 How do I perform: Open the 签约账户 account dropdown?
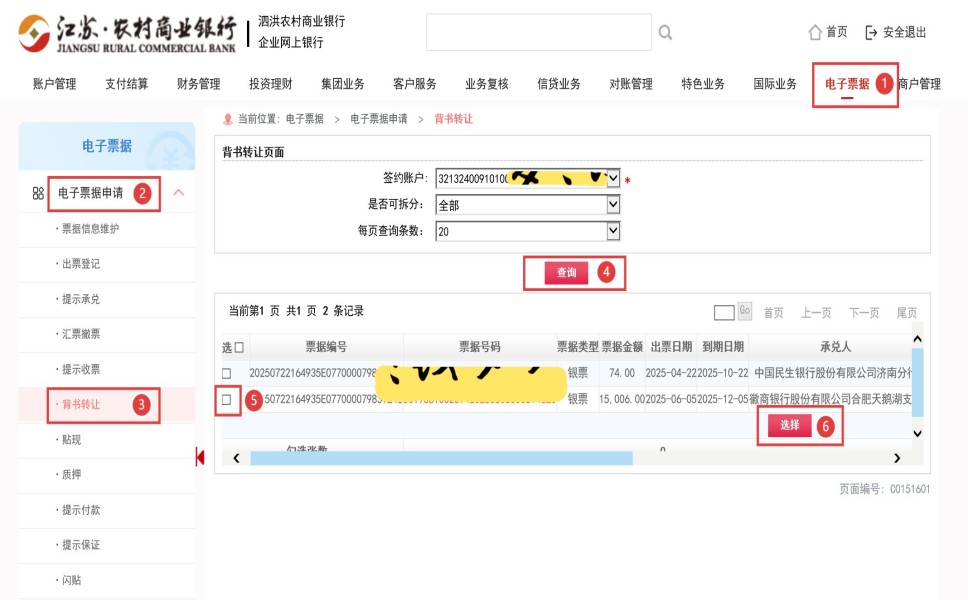coord(613,179)
